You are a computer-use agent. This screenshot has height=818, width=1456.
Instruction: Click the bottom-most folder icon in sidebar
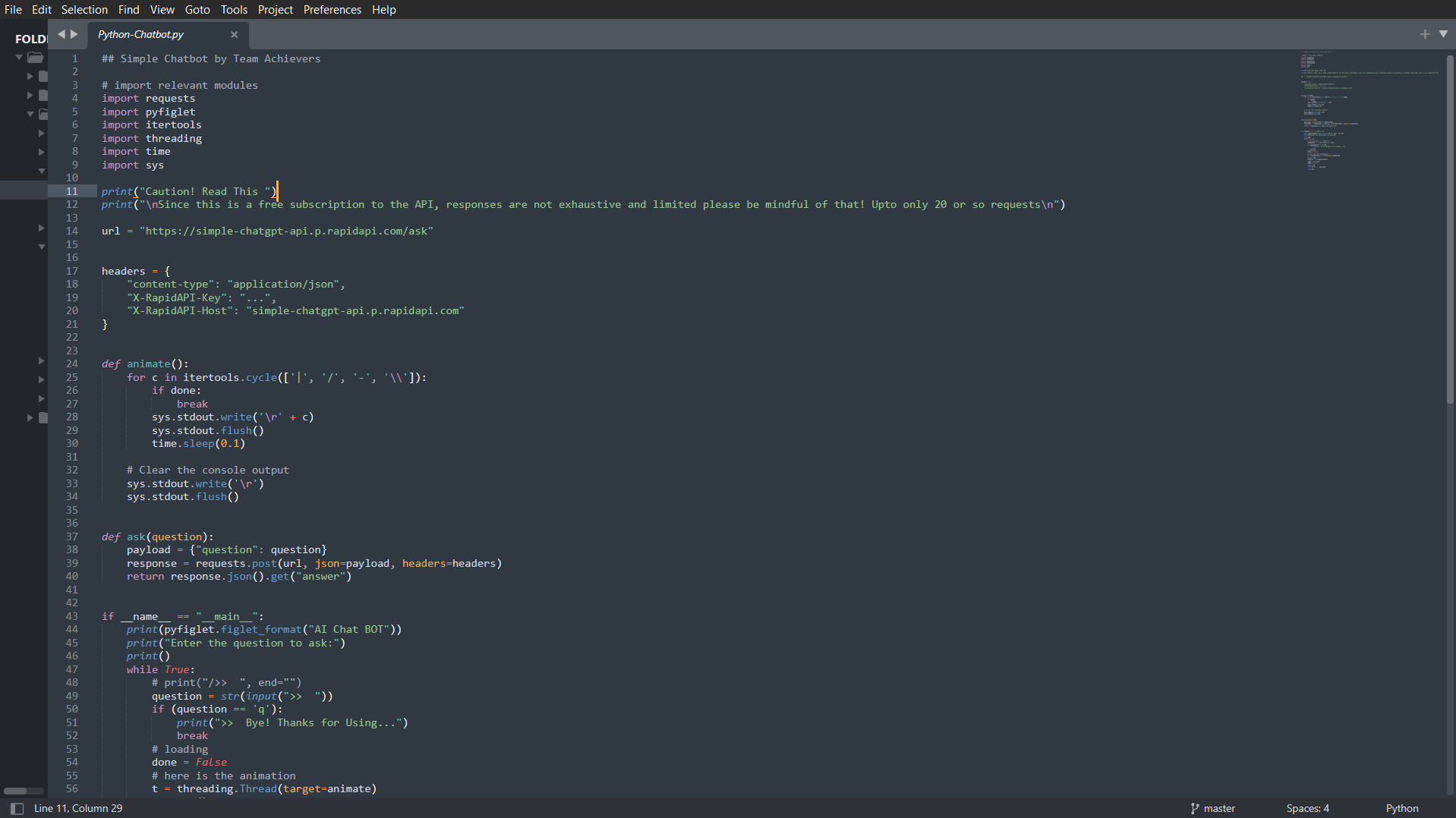tap(43, 417)
